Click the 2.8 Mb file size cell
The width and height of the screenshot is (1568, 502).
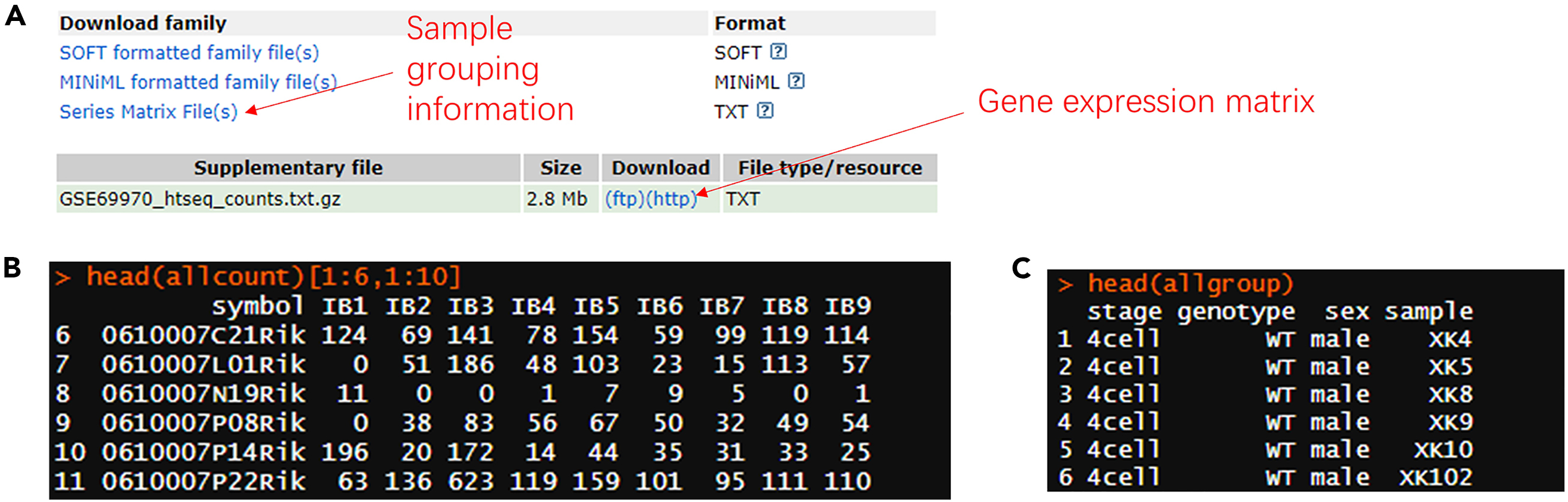[556, 199]
